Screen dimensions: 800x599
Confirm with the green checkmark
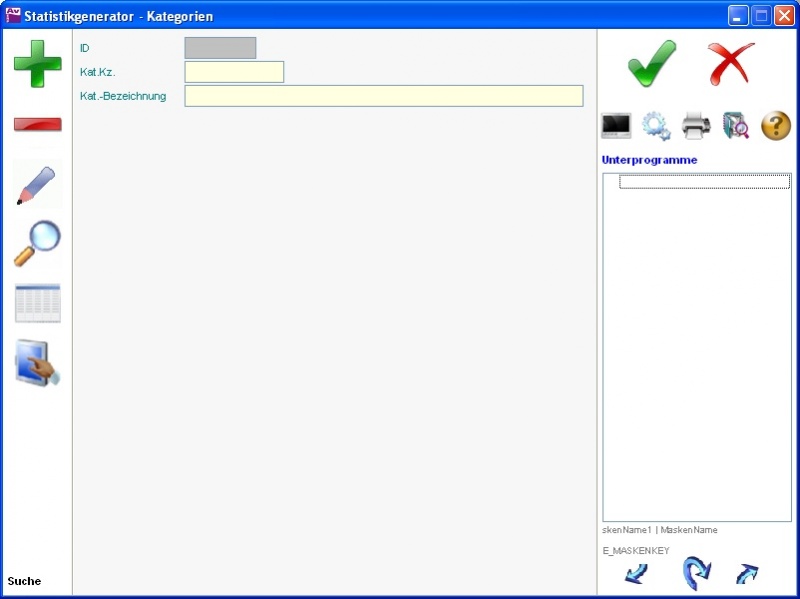point(652,64)
